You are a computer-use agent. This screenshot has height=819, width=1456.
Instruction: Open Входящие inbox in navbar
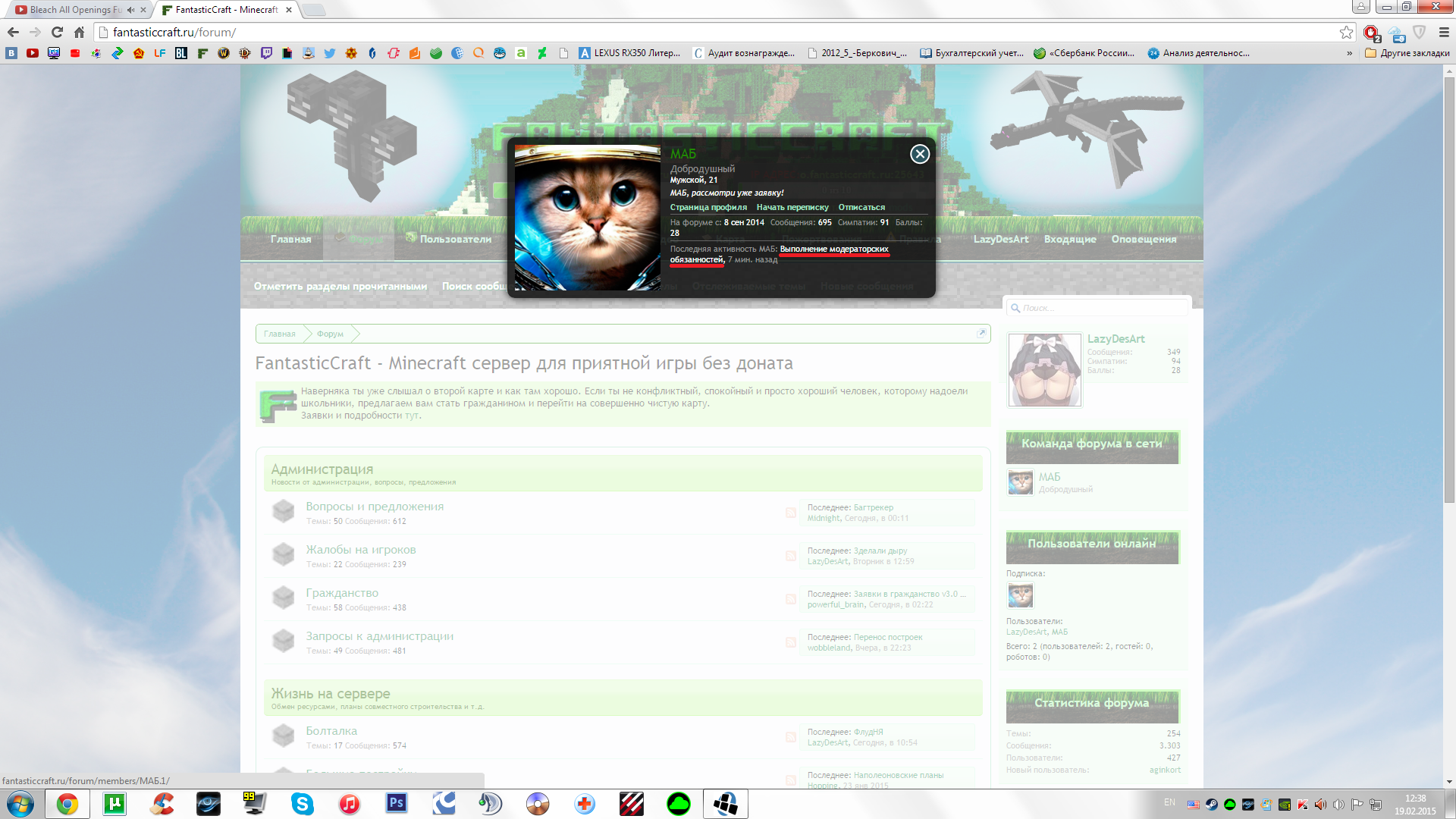pyautogui.click(x=1070, y=239)
